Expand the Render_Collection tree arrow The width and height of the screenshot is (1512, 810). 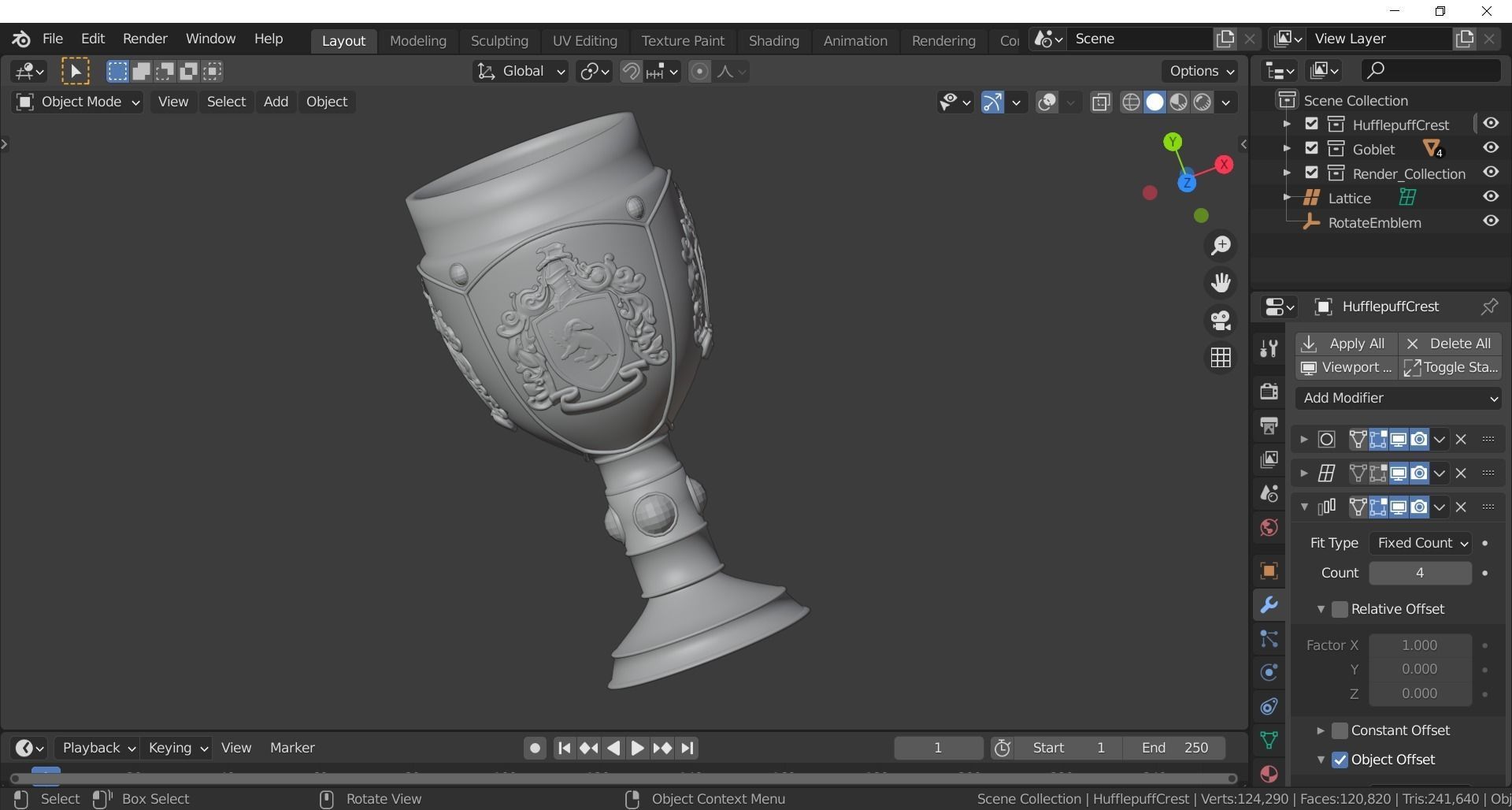coord(1286,173)
